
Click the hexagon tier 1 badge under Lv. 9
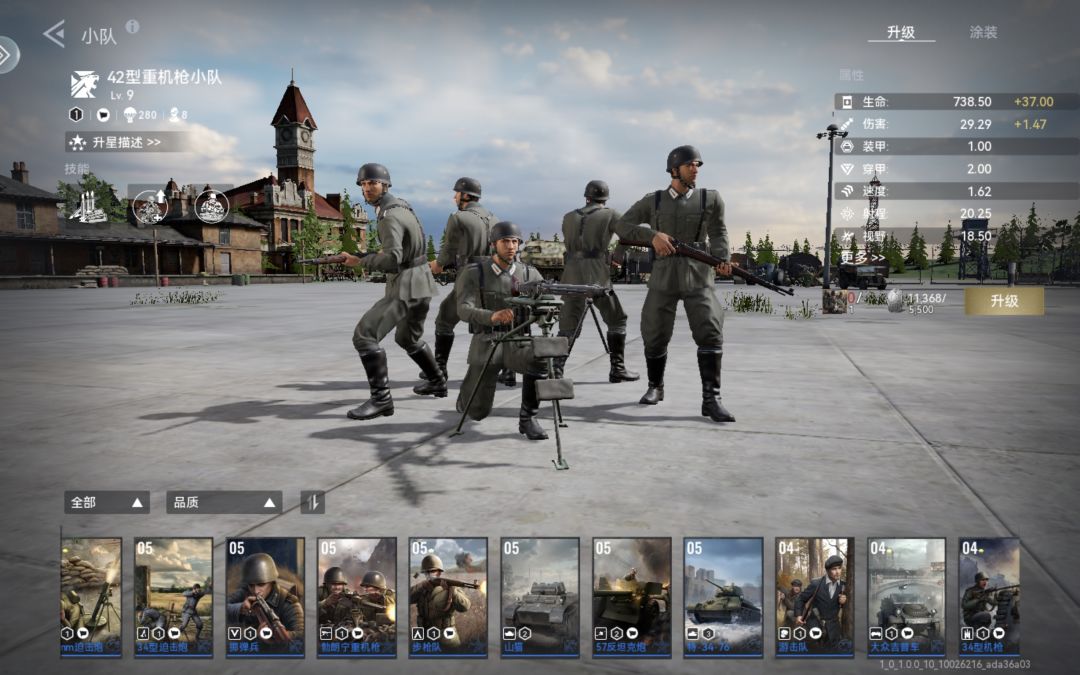[x=76, y=114]
